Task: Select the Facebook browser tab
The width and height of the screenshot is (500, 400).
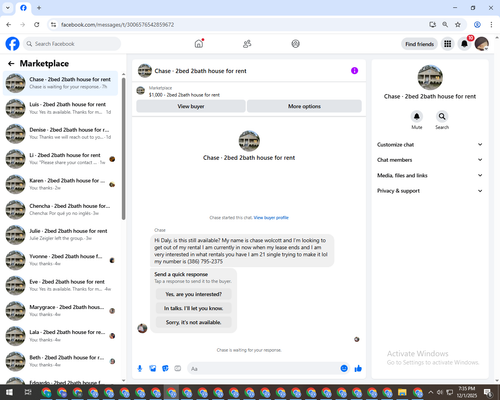Action: coord(23,8)
